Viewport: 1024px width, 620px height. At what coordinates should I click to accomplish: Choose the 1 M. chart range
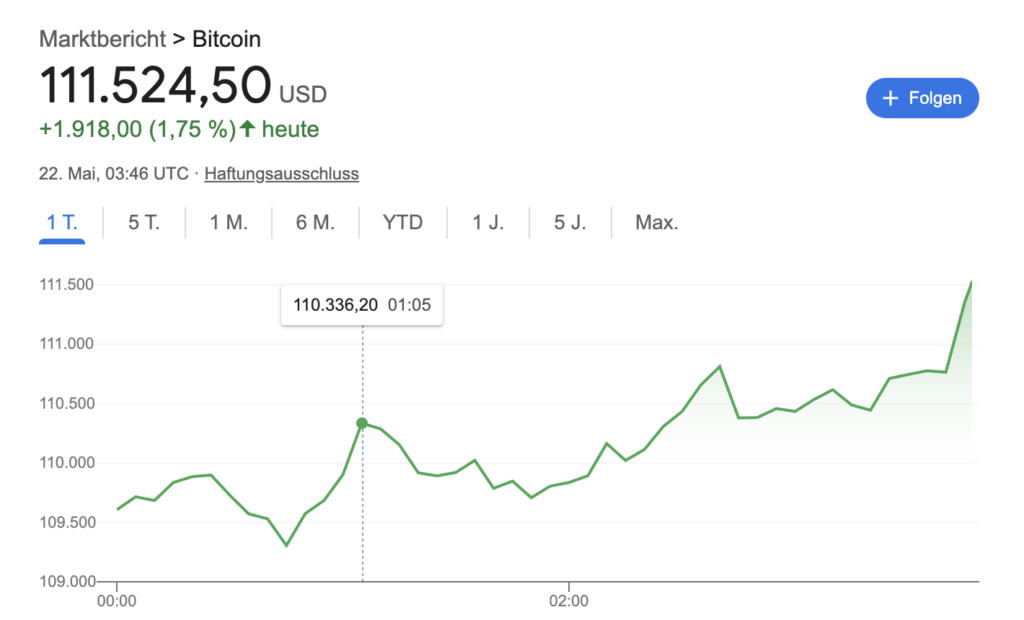point(228,222)
